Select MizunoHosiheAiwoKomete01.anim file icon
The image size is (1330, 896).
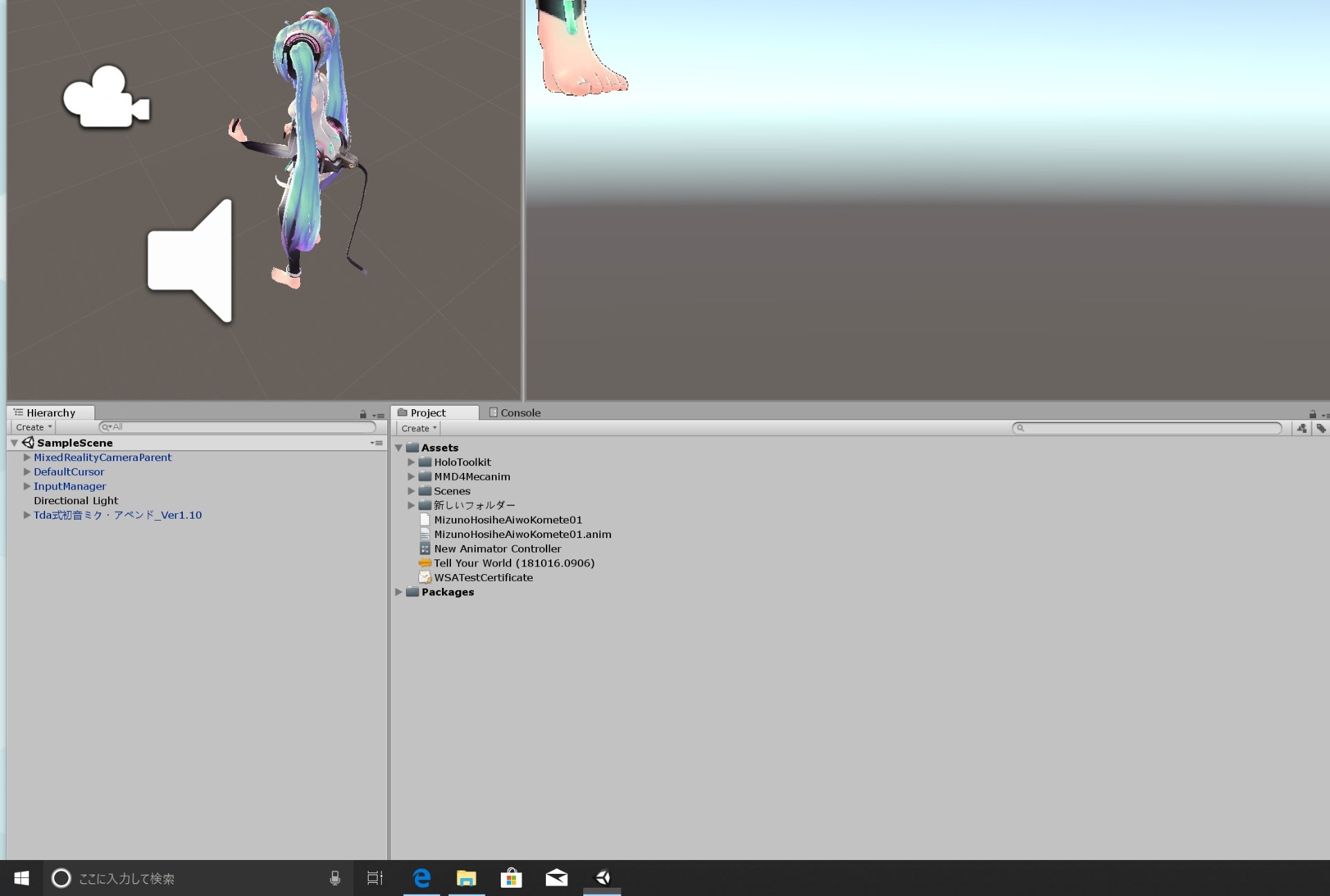pyautogui.click(x=425, y=535)
